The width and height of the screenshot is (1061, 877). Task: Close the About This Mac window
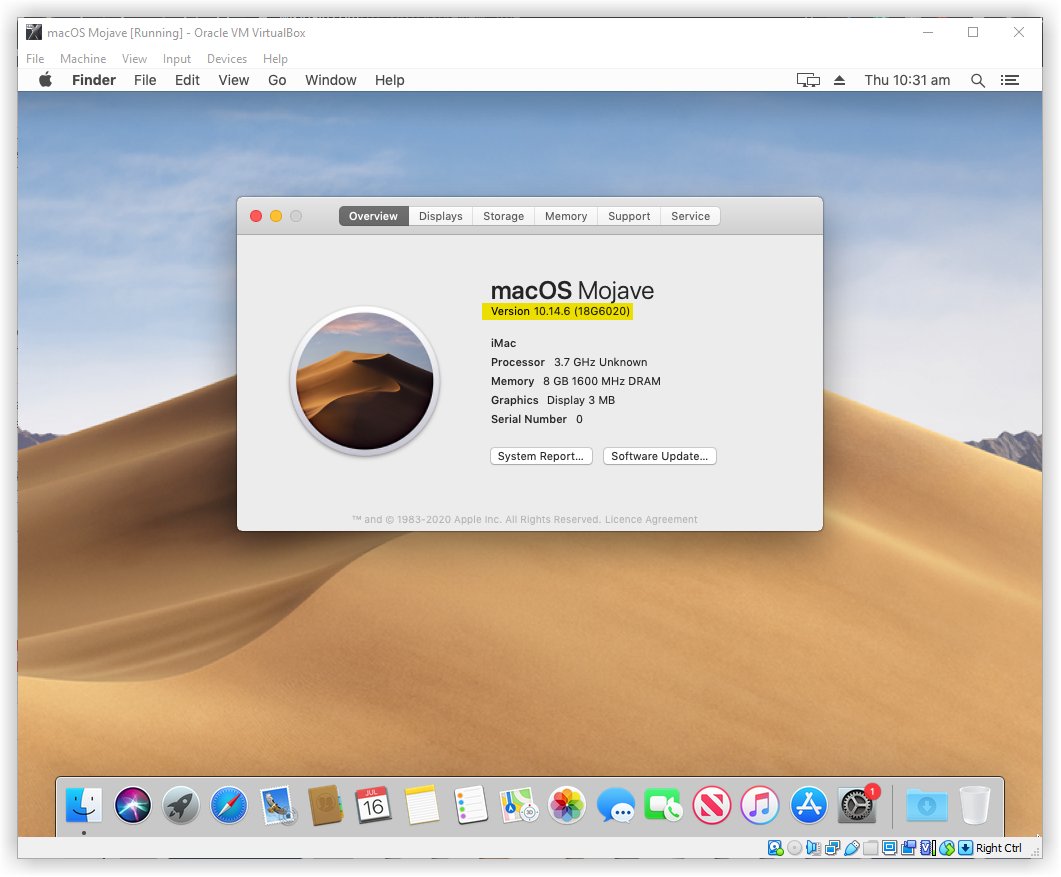[256, 216]
